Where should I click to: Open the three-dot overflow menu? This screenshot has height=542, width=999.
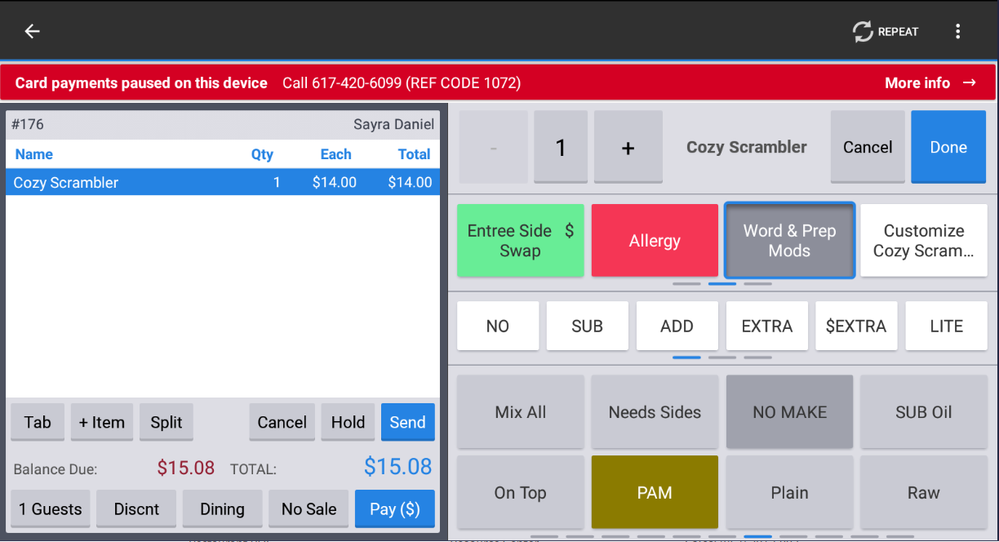click(957, 32)
